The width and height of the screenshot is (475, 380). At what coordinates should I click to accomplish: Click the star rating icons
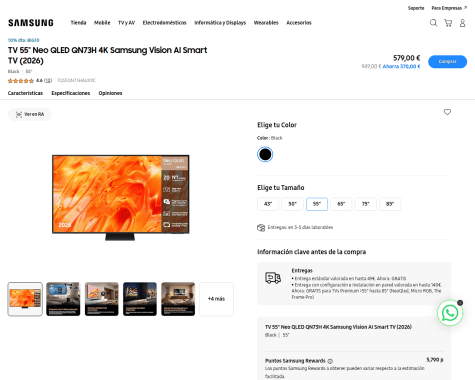pyautogui.click(x=21, y=81)
